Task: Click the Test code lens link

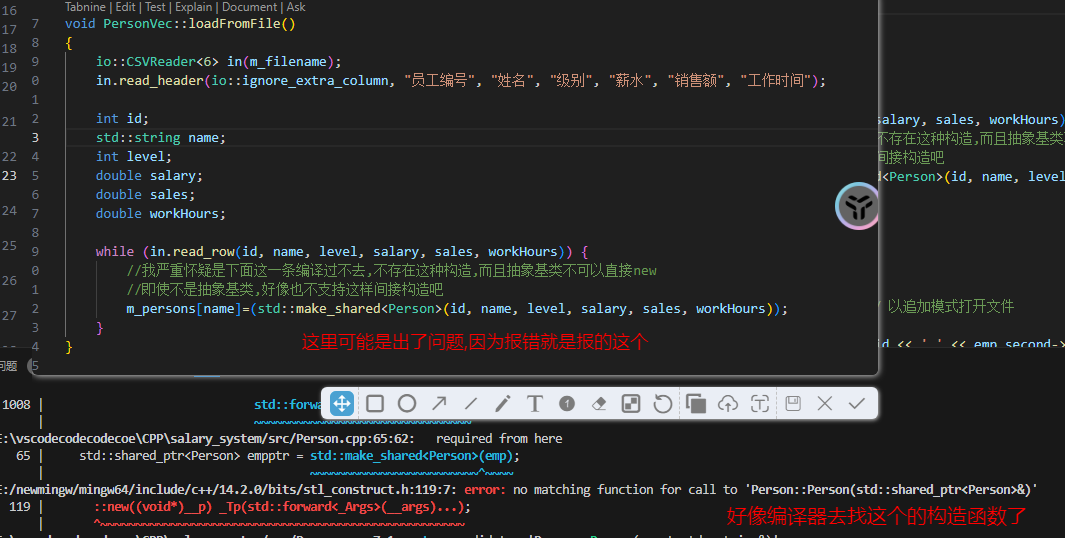Action: [156, 7]
